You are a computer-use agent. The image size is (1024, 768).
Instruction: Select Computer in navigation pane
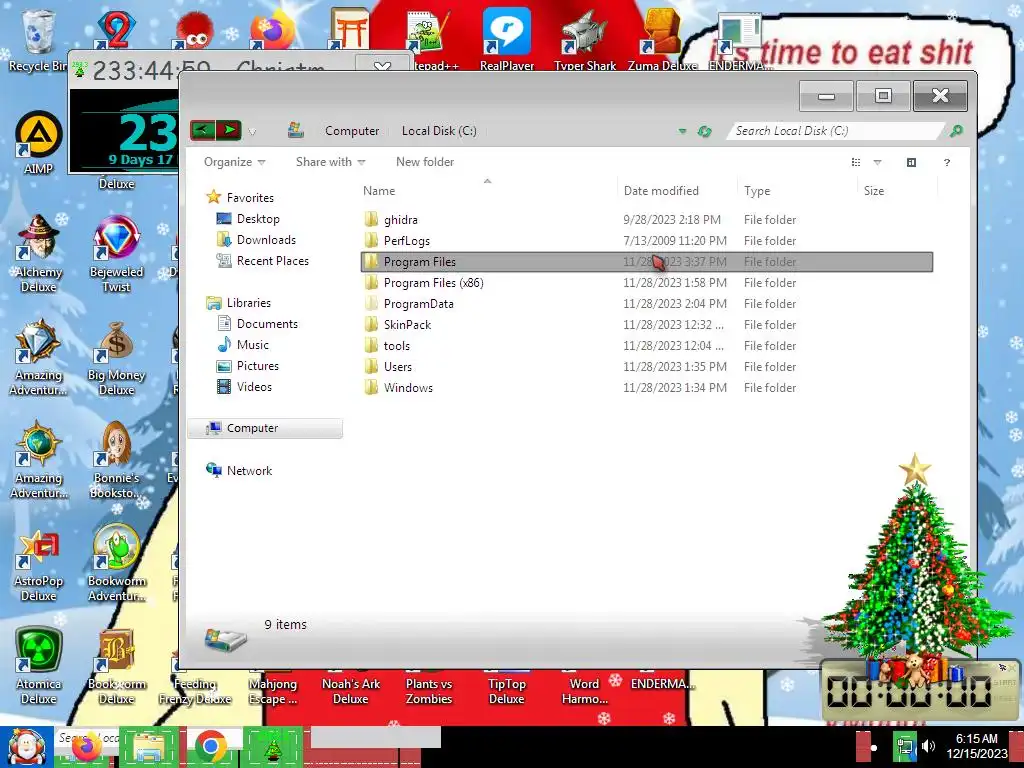click(x=264, y=428)
